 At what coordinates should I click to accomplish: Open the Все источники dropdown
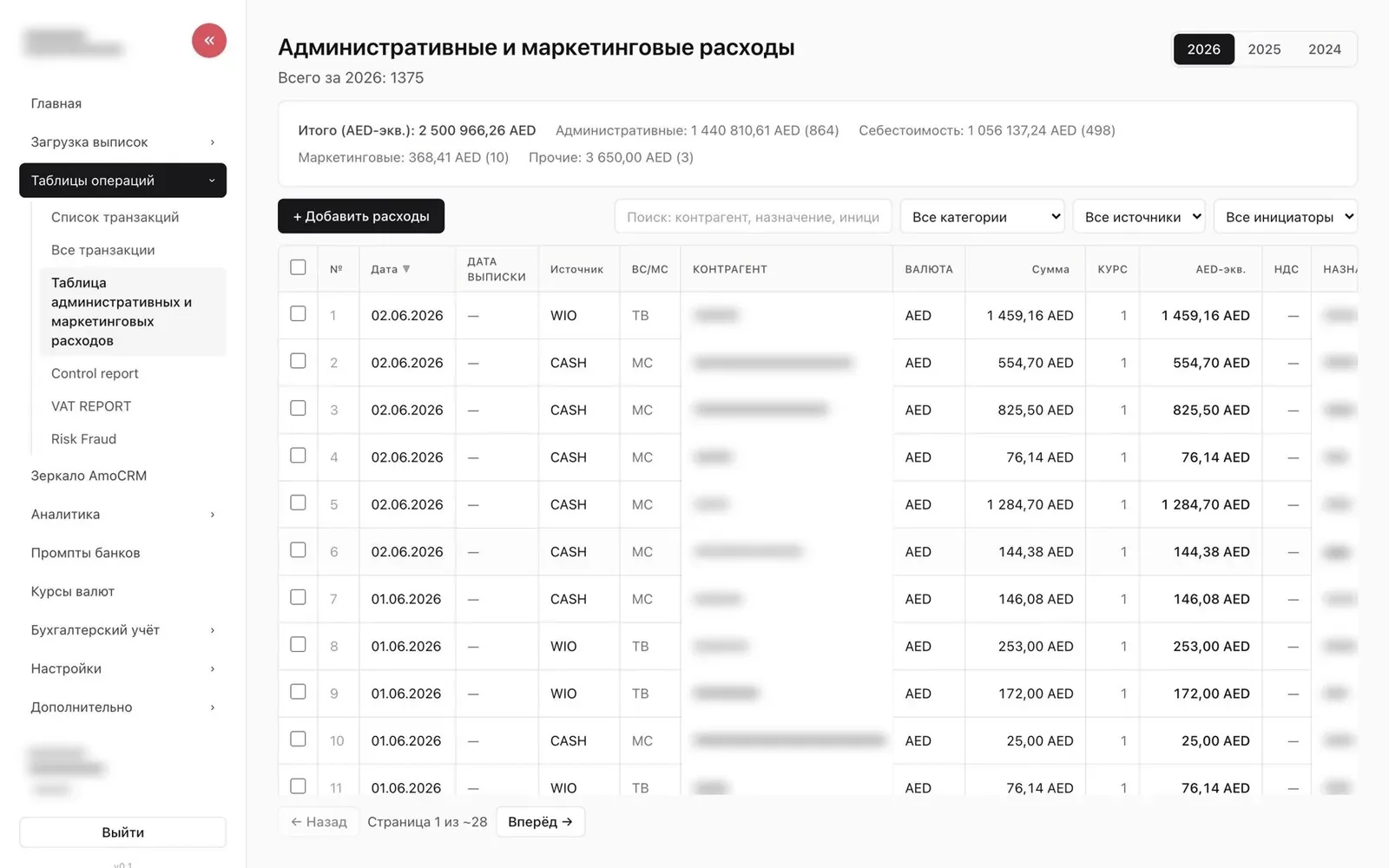tap(1139, 217)
